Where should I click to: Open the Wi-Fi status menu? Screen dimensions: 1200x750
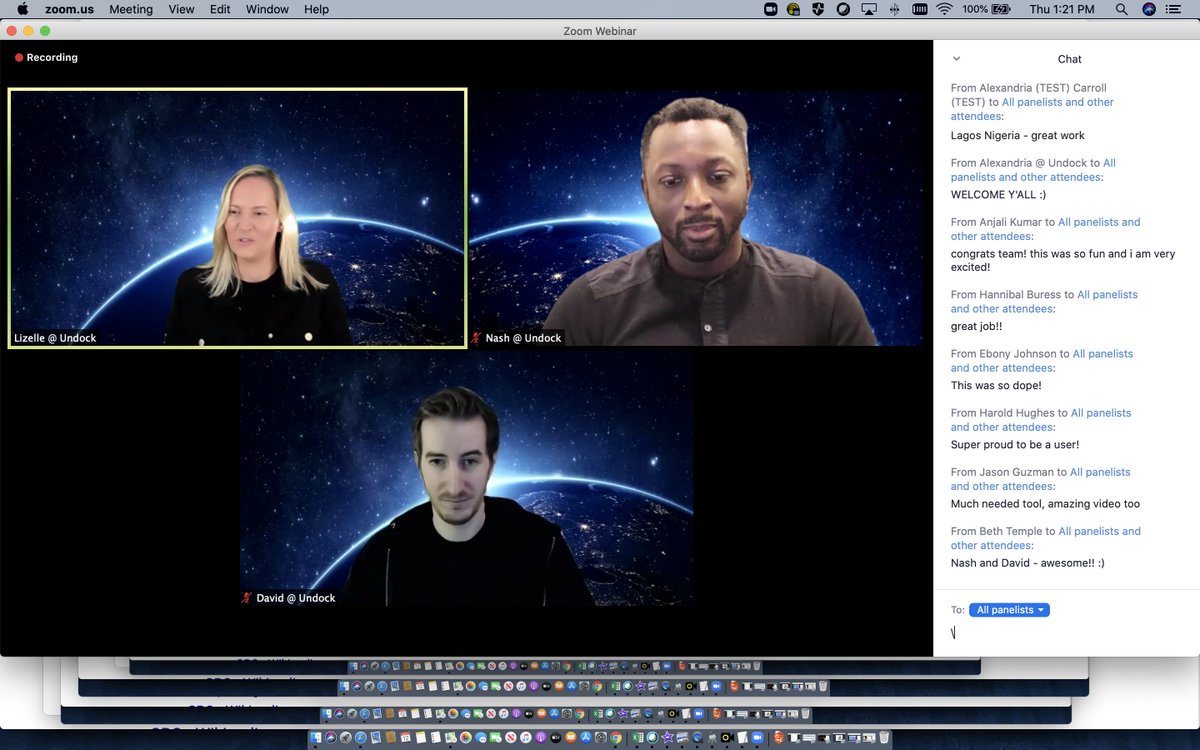pos(943,9)
